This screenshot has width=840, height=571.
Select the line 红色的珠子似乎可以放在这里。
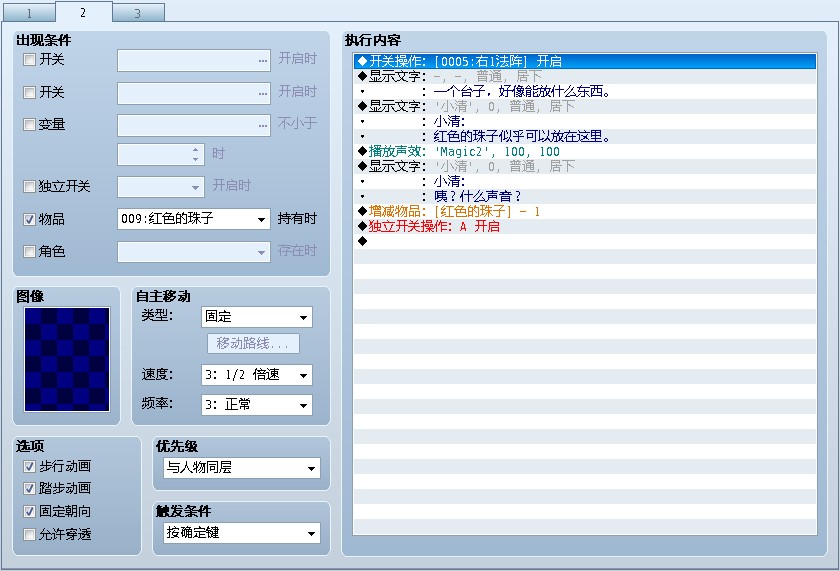585,136
